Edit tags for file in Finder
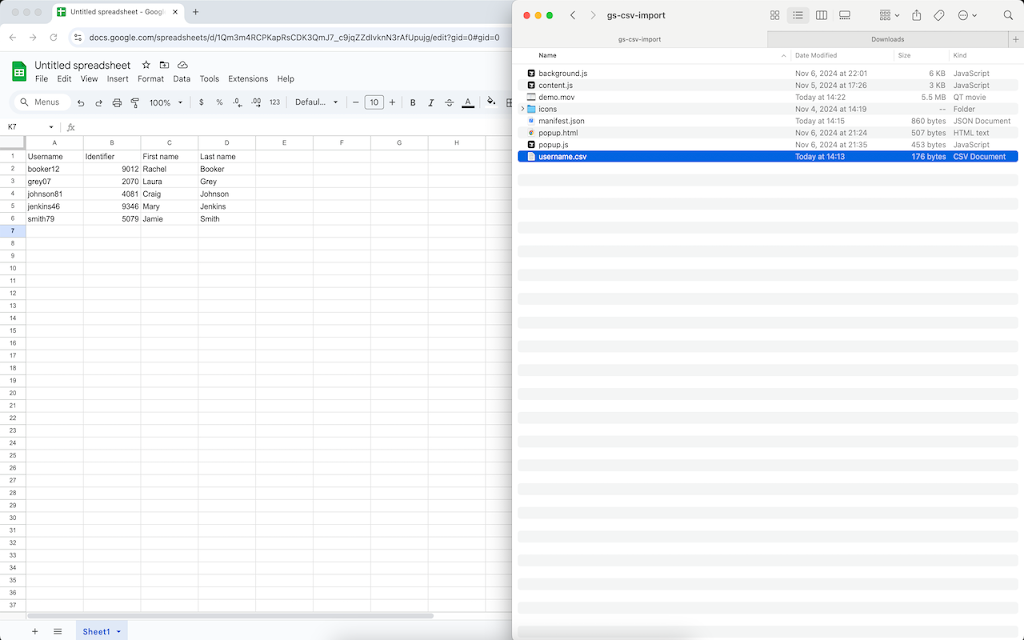1024x640 pixels. pos(939,15)
